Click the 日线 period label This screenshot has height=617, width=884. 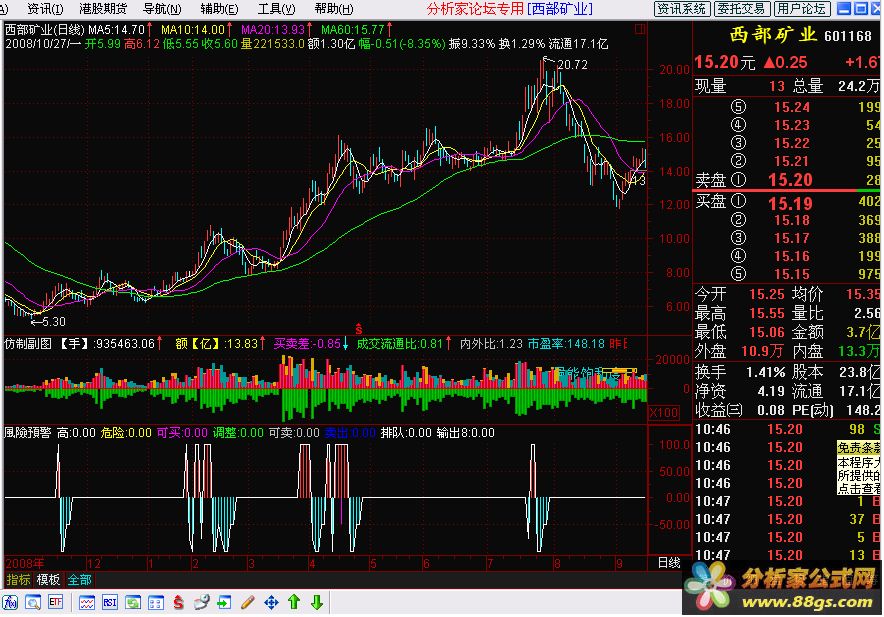point(669,563)
